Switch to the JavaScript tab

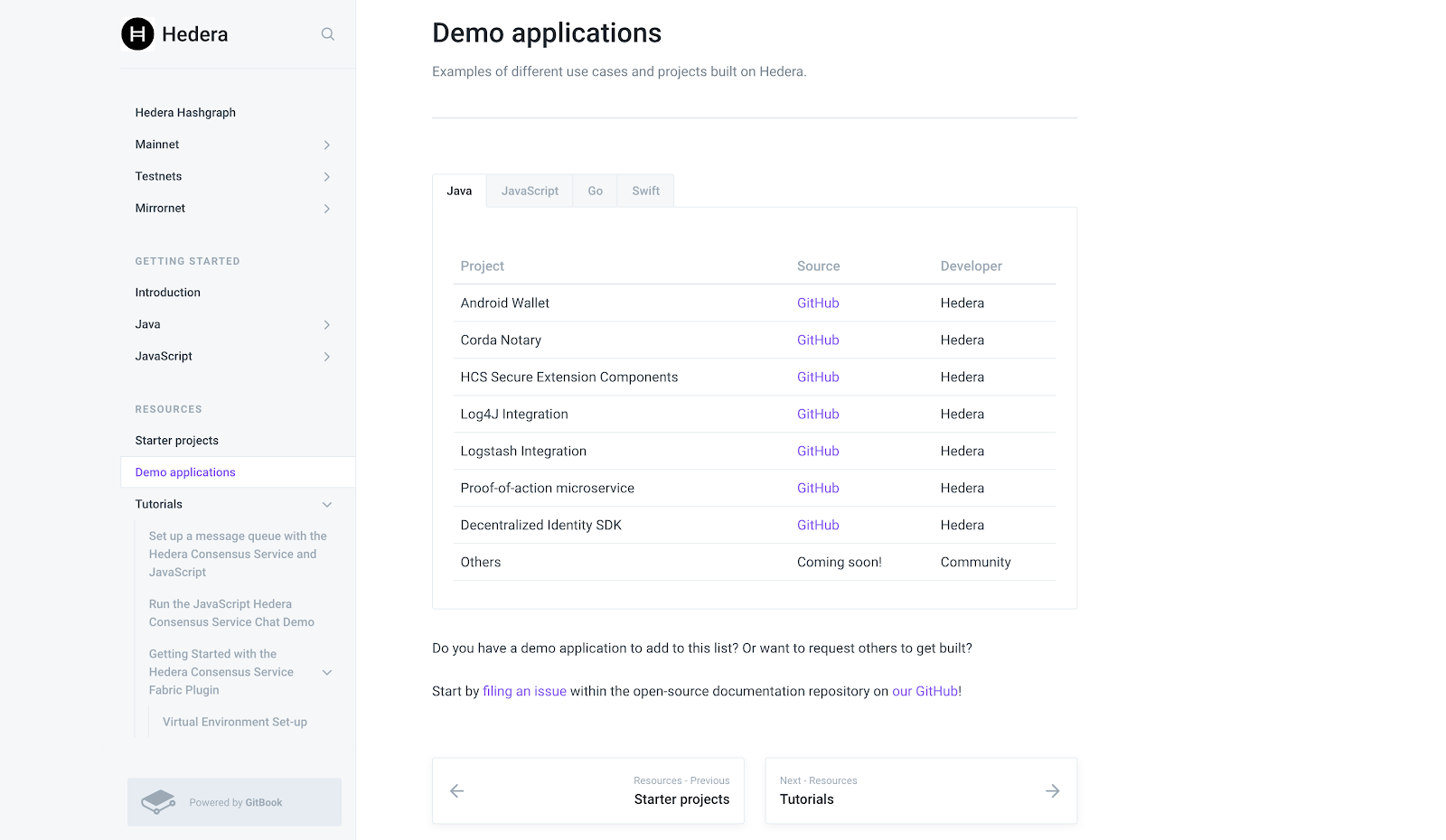click(530, 191)
